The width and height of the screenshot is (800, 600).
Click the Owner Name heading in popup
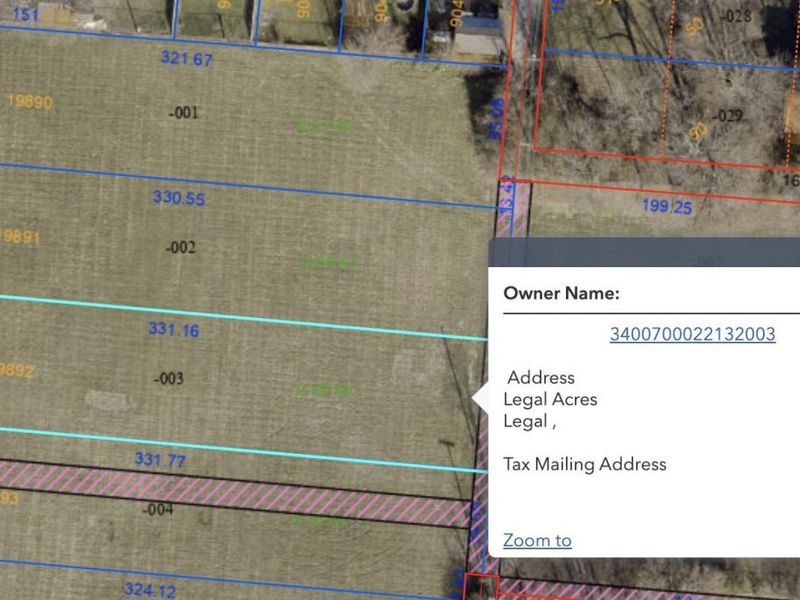coord(561,293)
